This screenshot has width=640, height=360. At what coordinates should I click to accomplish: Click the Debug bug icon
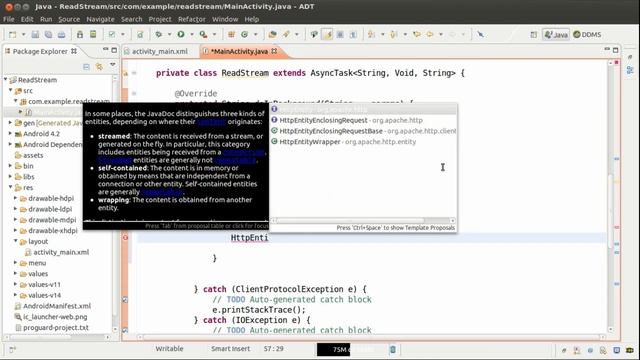coord(159,35)
